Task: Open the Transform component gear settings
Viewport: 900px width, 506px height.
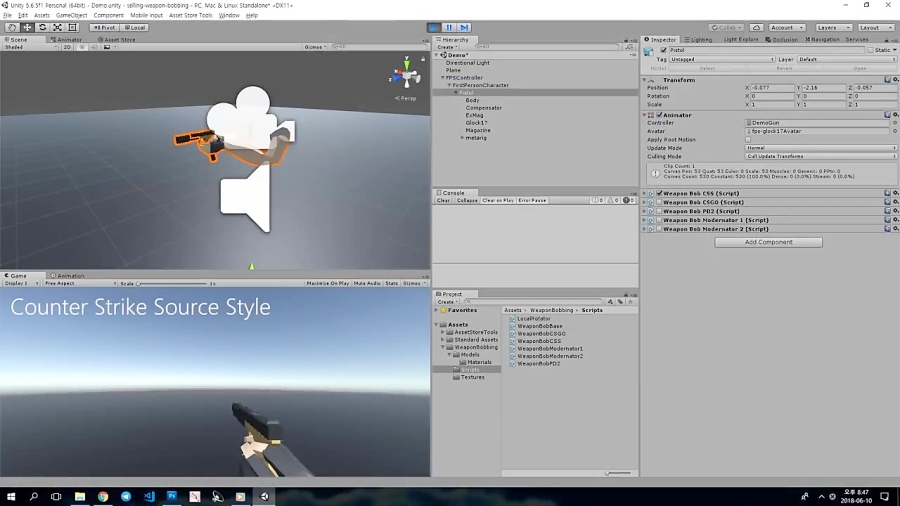Action: point(894,80)
